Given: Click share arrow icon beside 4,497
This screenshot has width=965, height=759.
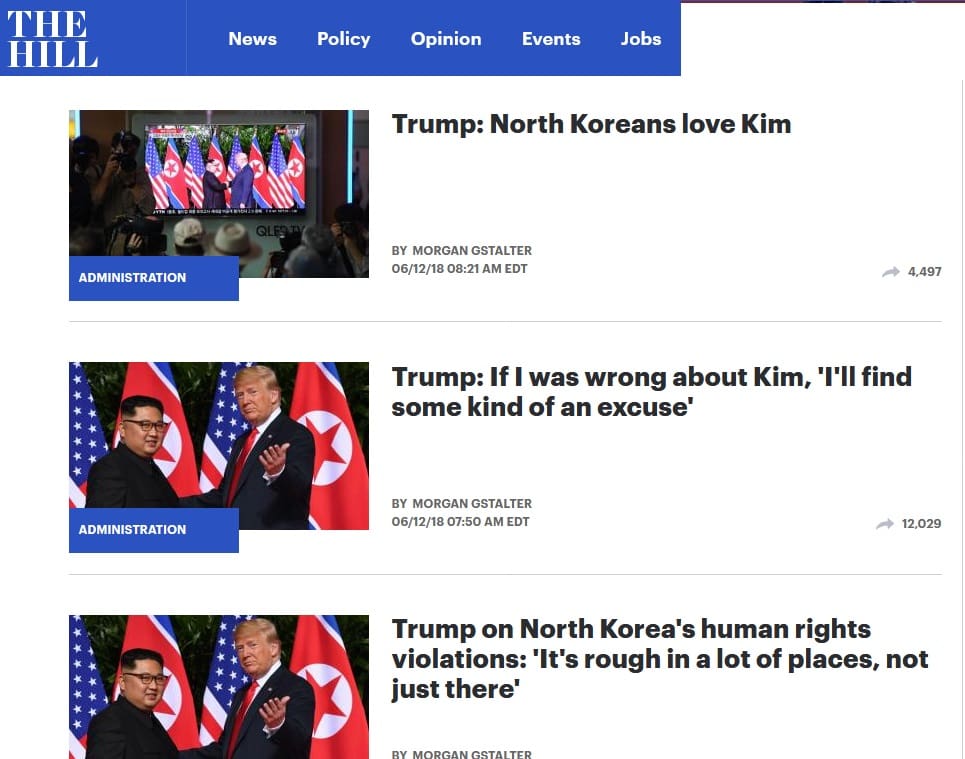Looking at the screenshot, I should (x=891, y=271).
